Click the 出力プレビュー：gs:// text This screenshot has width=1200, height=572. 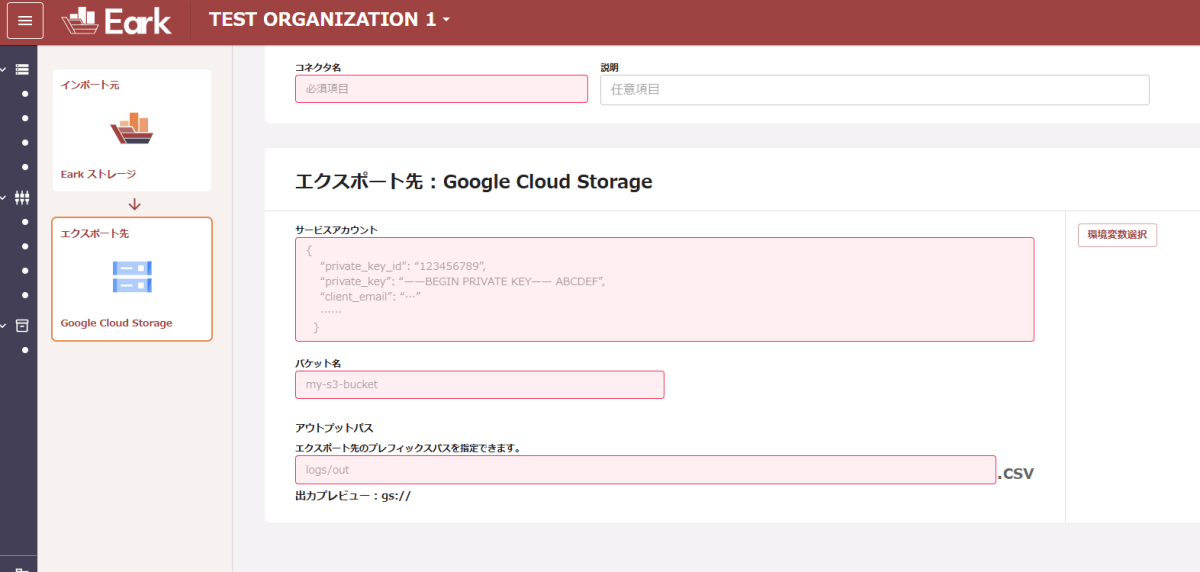[x=353, y=495]
